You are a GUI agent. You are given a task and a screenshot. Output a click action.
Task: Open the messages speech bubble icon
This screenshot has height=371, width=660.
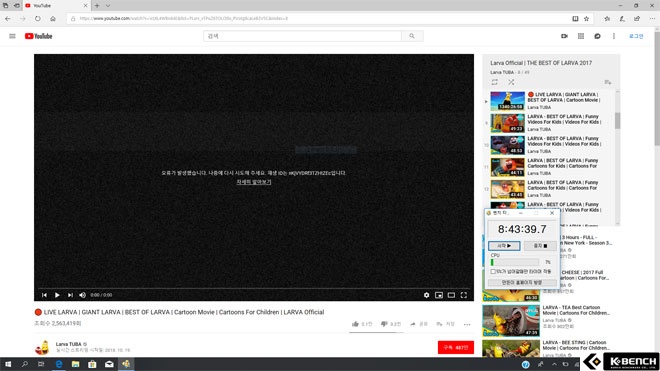[x=597, y=36]
